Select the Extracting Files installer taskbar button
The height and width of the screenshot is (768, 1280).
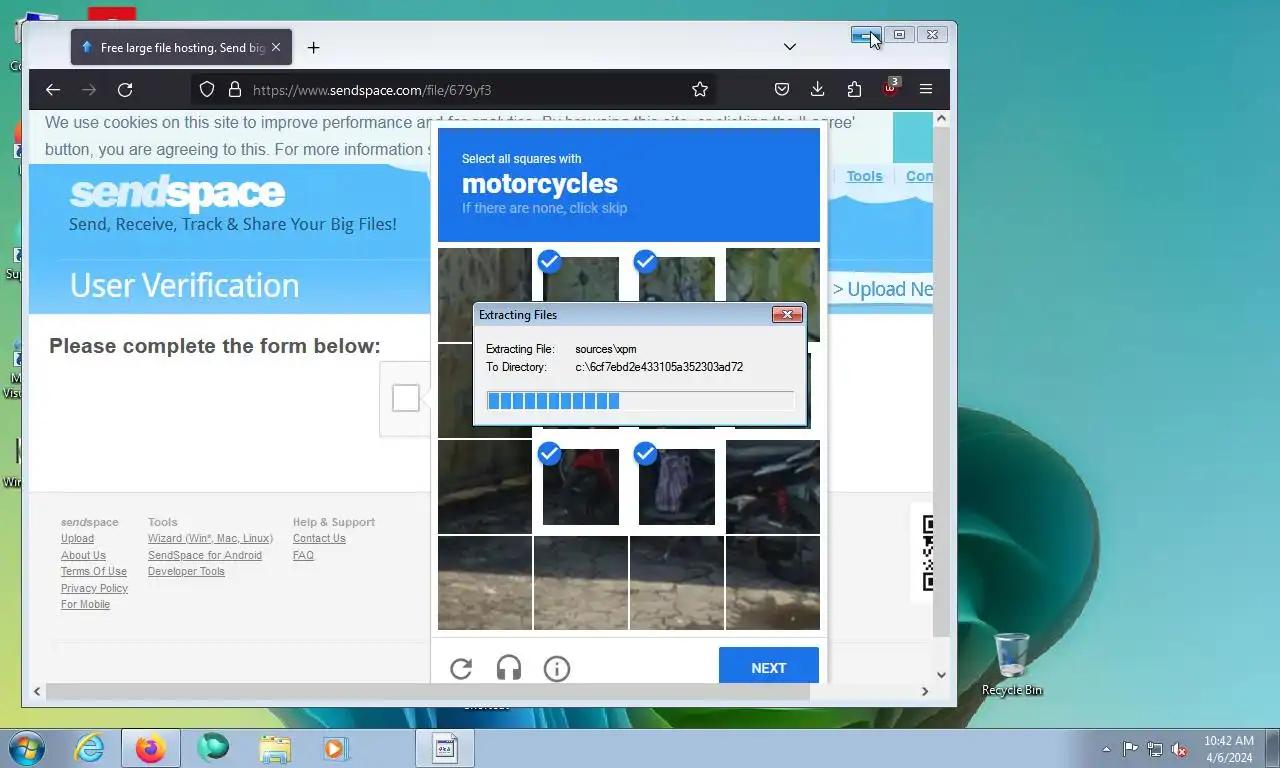pyautogui.click(x=445, y=748)
